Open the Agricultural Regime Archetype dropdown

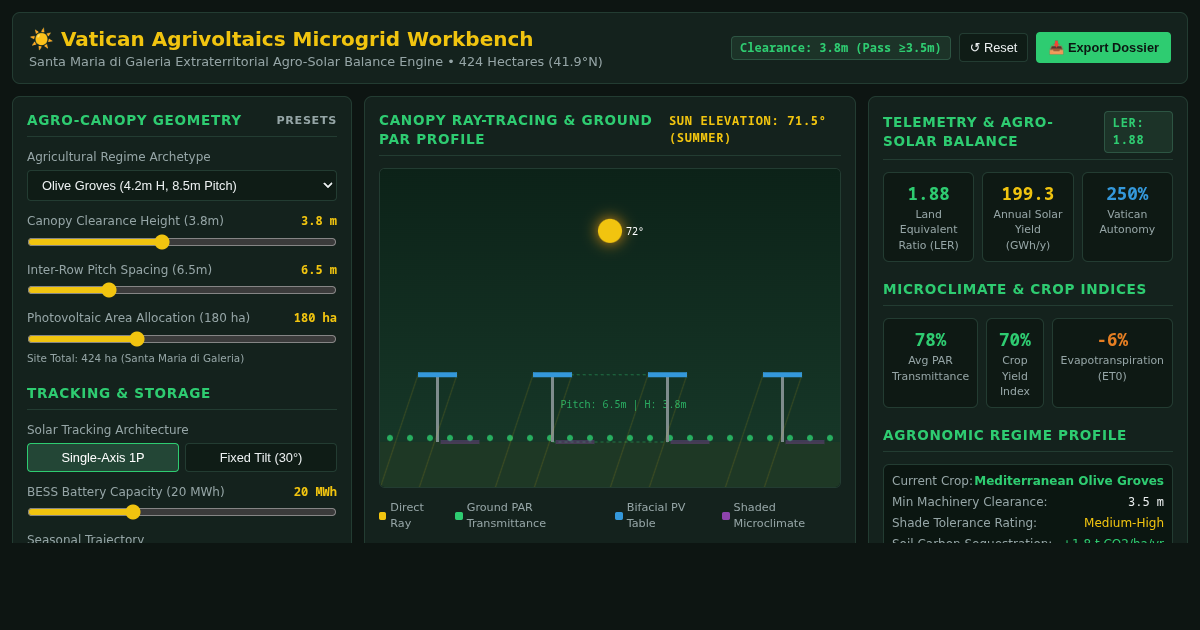pos(182,185)
